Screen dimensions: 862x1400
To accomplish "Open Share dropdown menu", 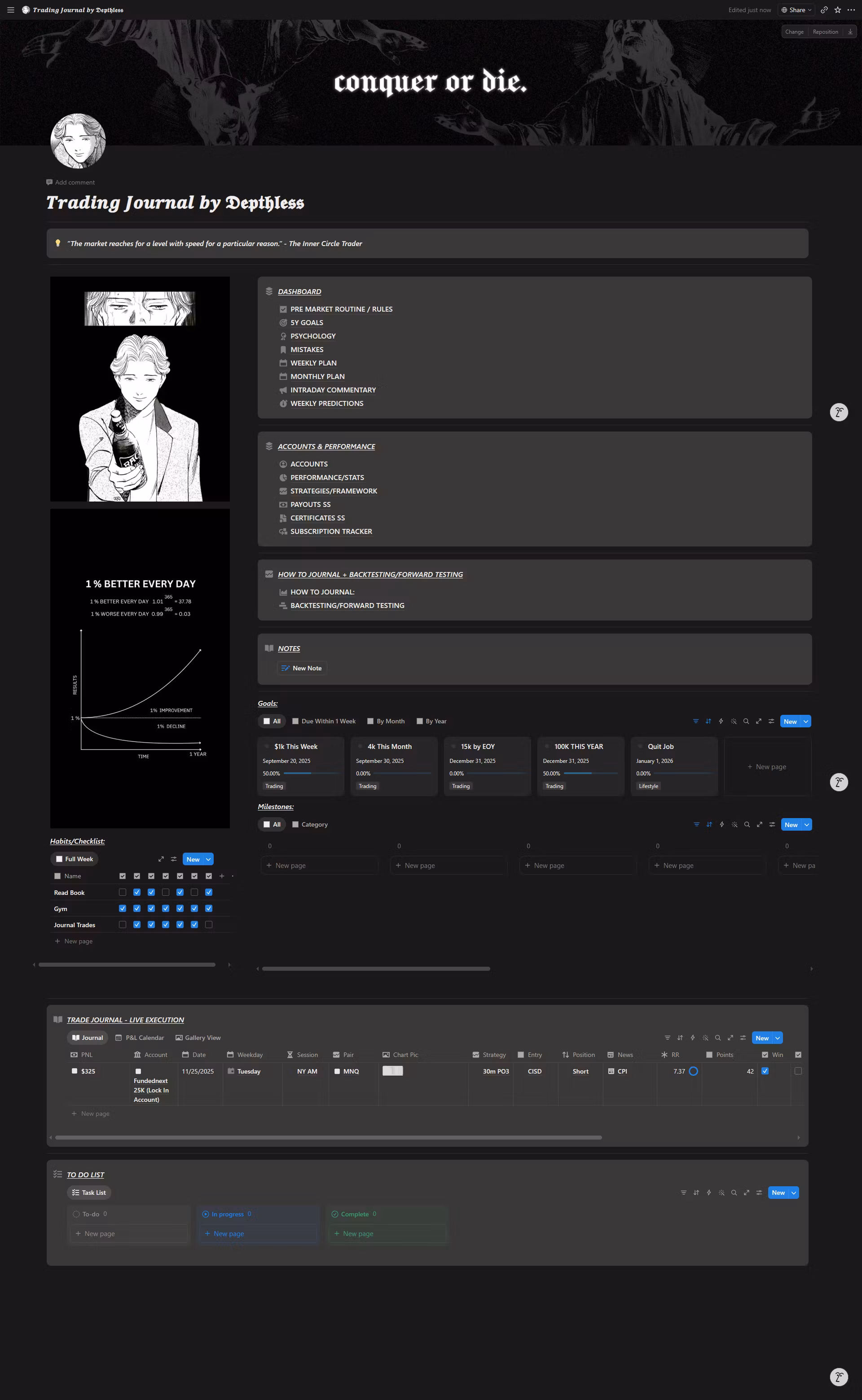I will [x=796, y=10].
